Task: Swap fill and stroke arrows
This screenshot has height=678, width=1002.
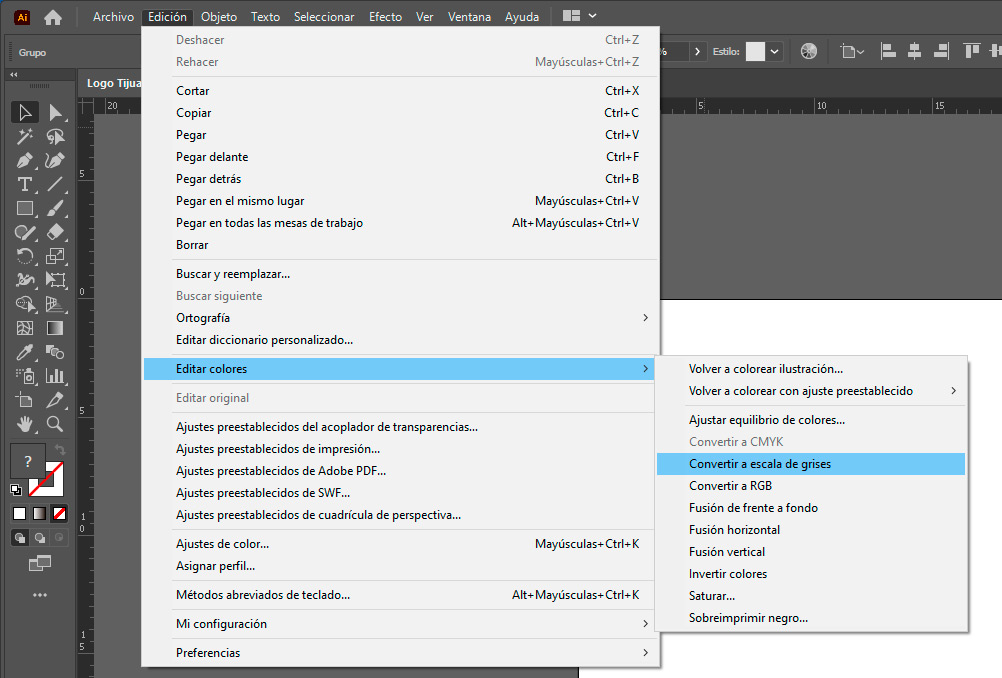Action: click(59, 450)
